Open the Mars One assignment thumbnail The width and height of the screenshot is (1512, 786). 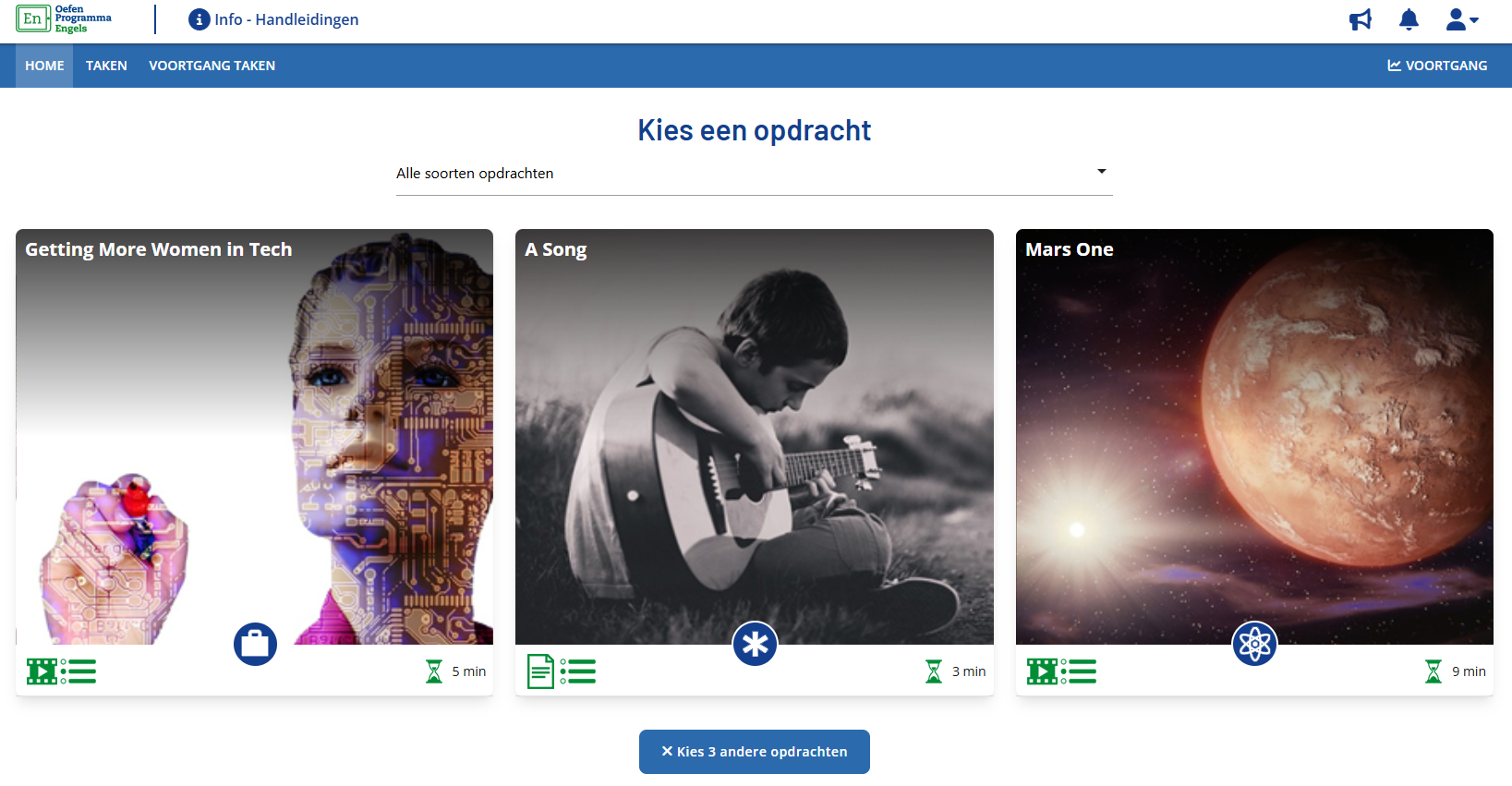pos(1254,437)
